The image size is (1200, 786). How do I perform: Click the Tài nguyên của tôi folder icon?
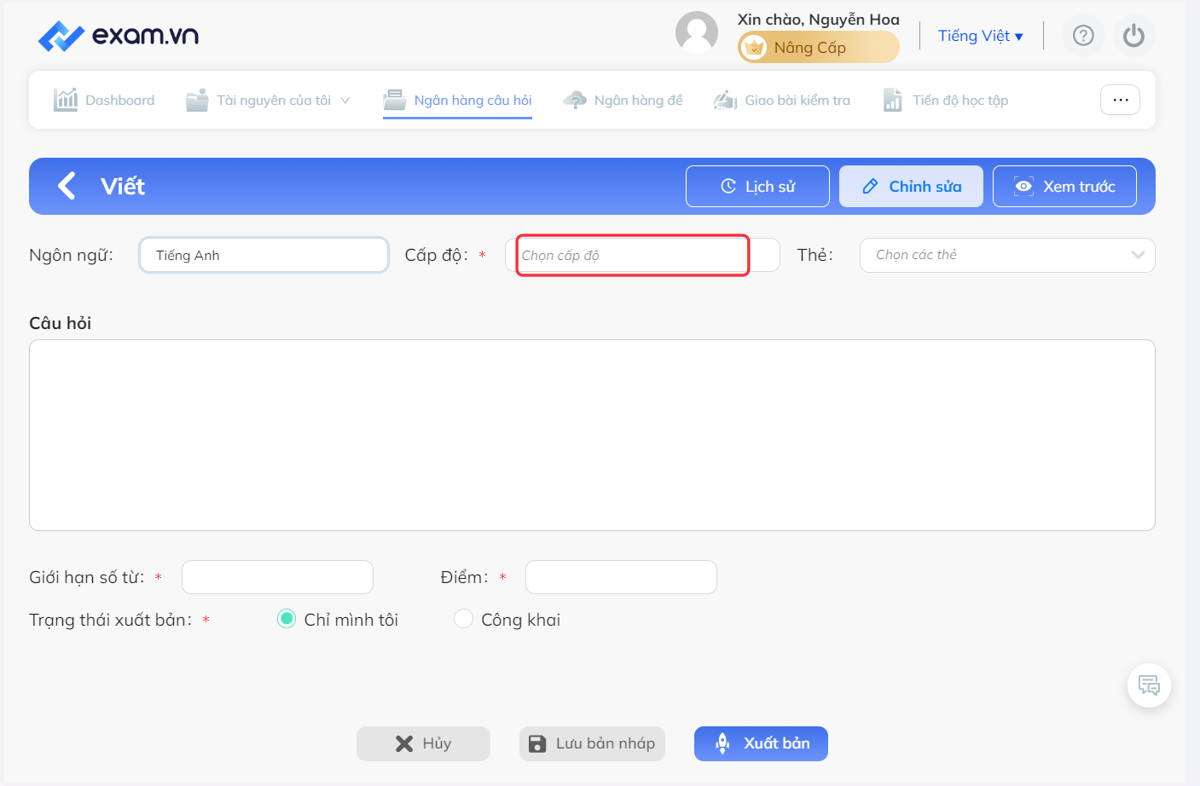(x=197, y=100)
